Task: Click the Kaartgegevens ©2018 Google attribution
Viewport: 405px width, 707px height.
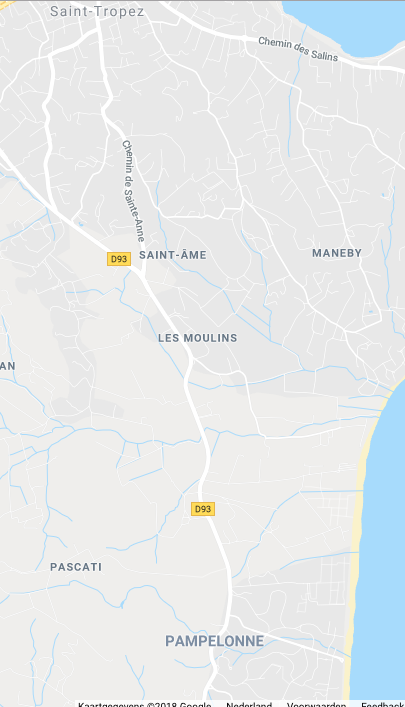Action: coord(144,704)
